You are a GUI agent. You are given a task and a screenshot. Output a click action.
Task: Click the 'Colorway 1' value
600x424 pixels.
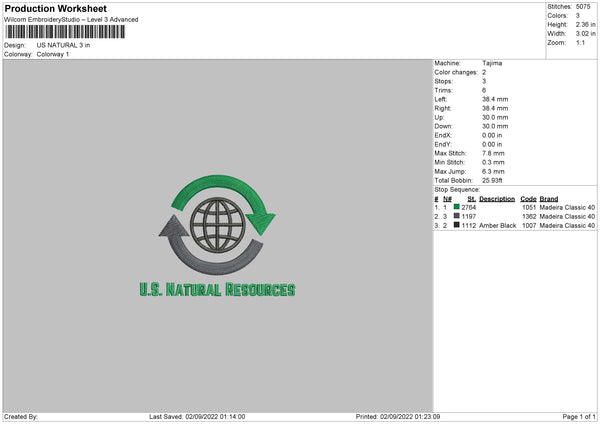53,54
